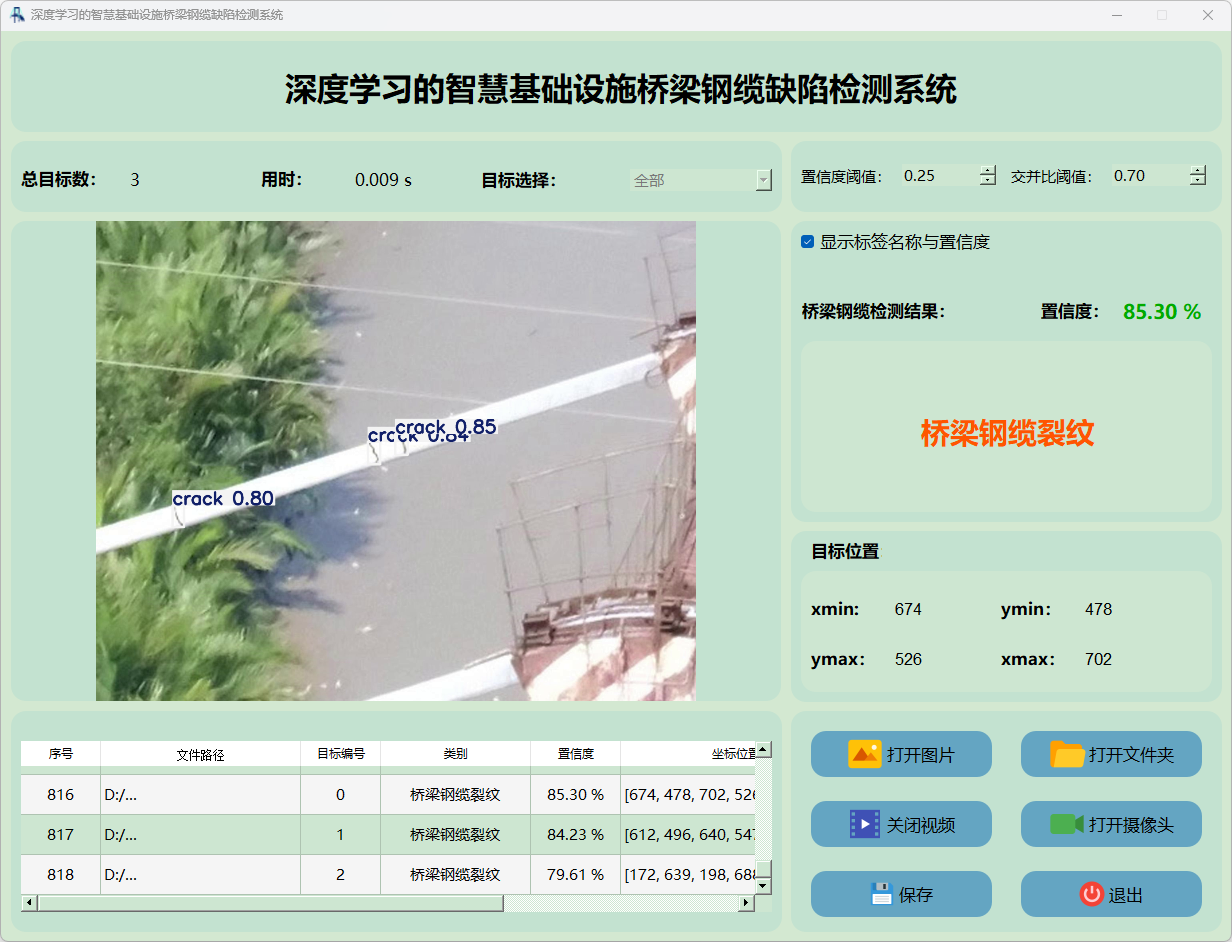Decrease the 交并比阈值 value with down arrow
The image size is (1232, 942).
1198,181
